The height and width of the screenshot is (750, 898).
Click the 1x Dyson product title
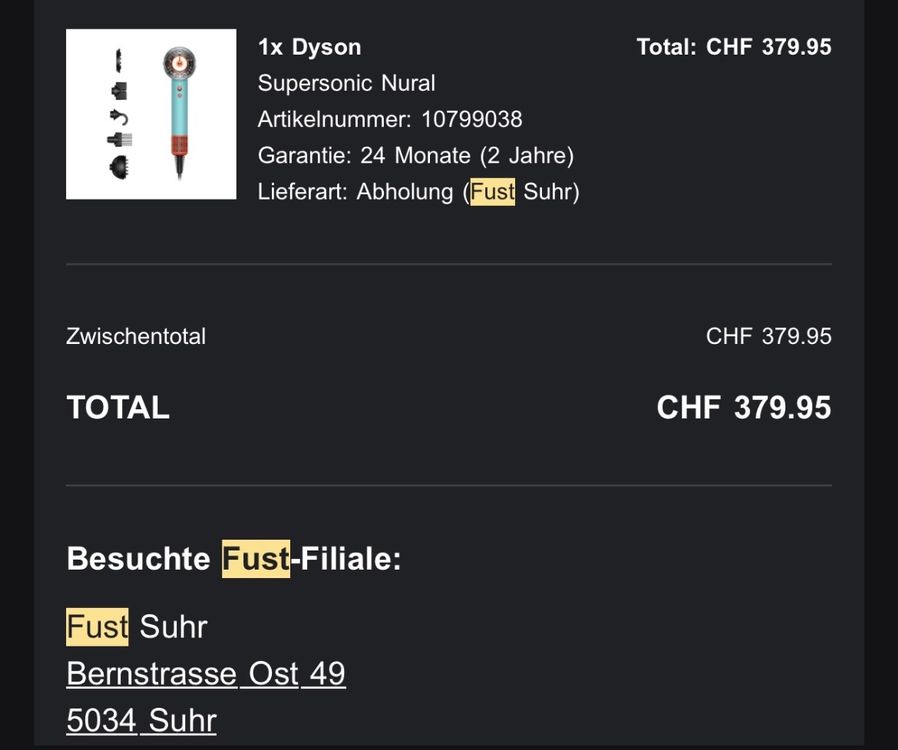[x=309, y=47]
